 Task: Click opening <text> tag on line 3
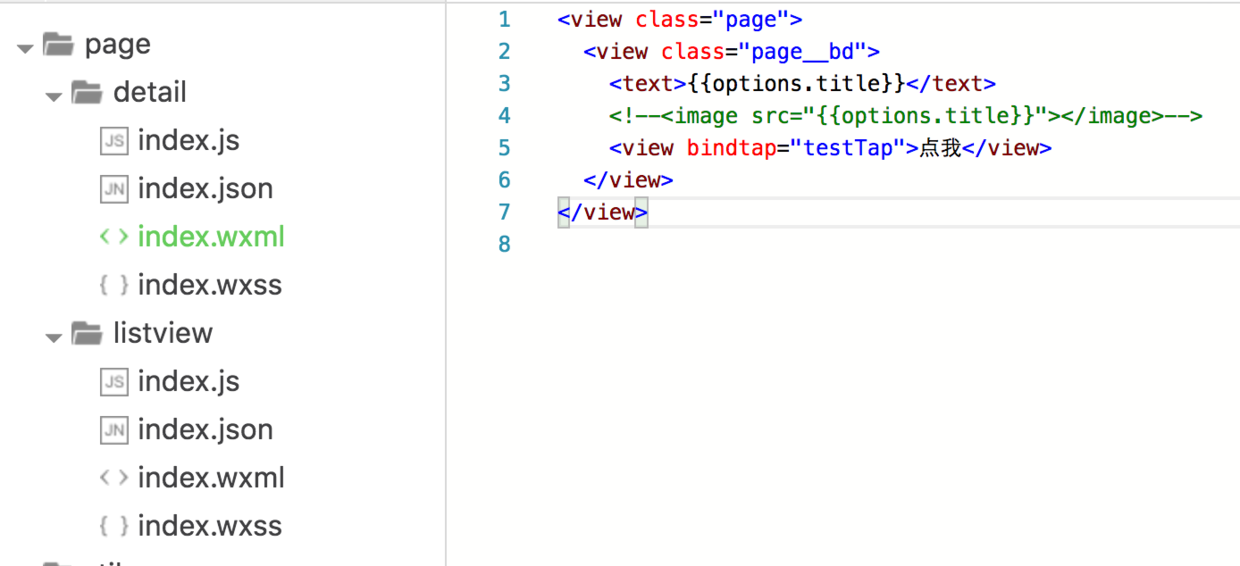648,84
